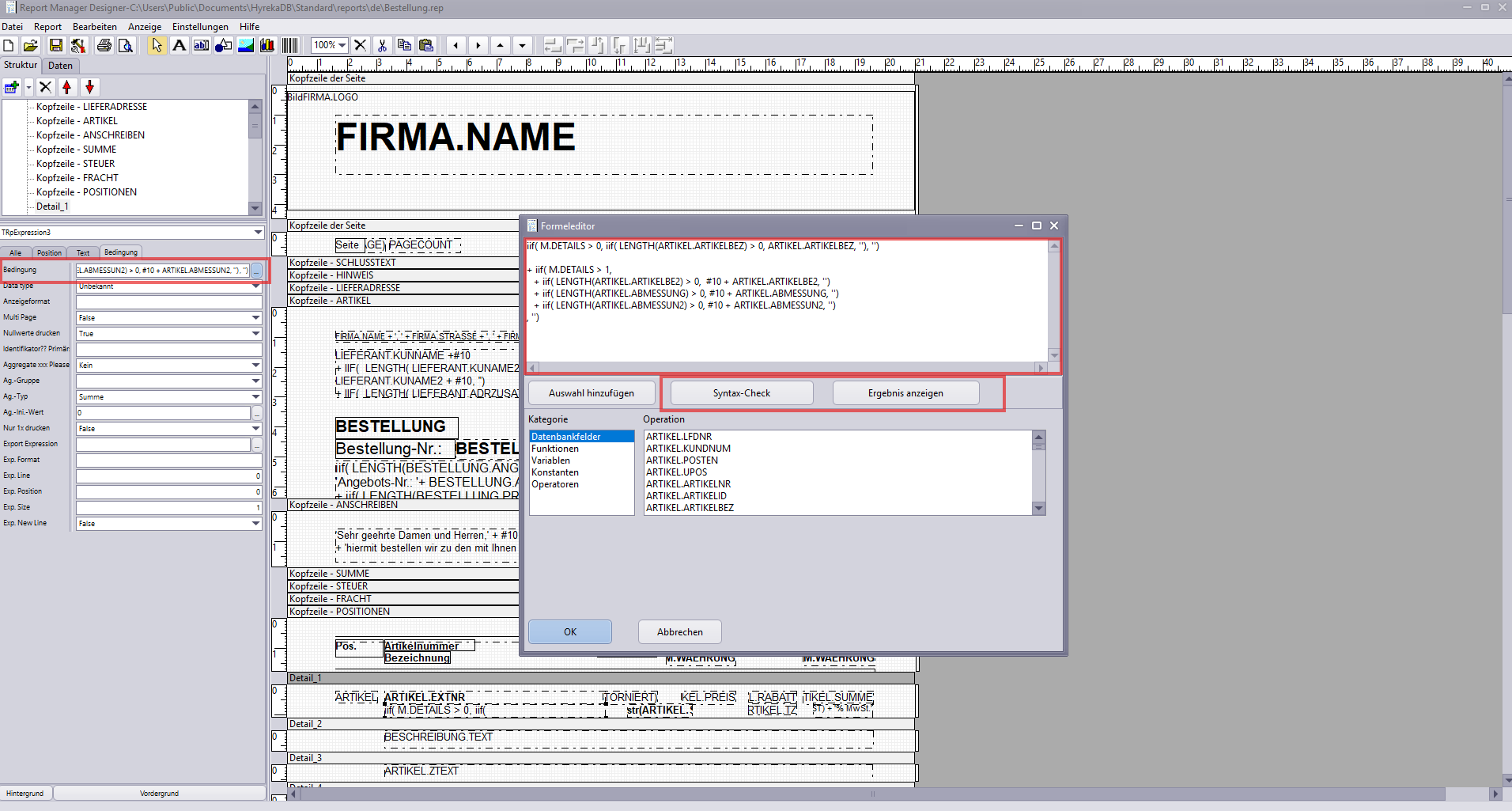Open the Nur 1x drucken True/False dropdown

[x=255, y=429]
